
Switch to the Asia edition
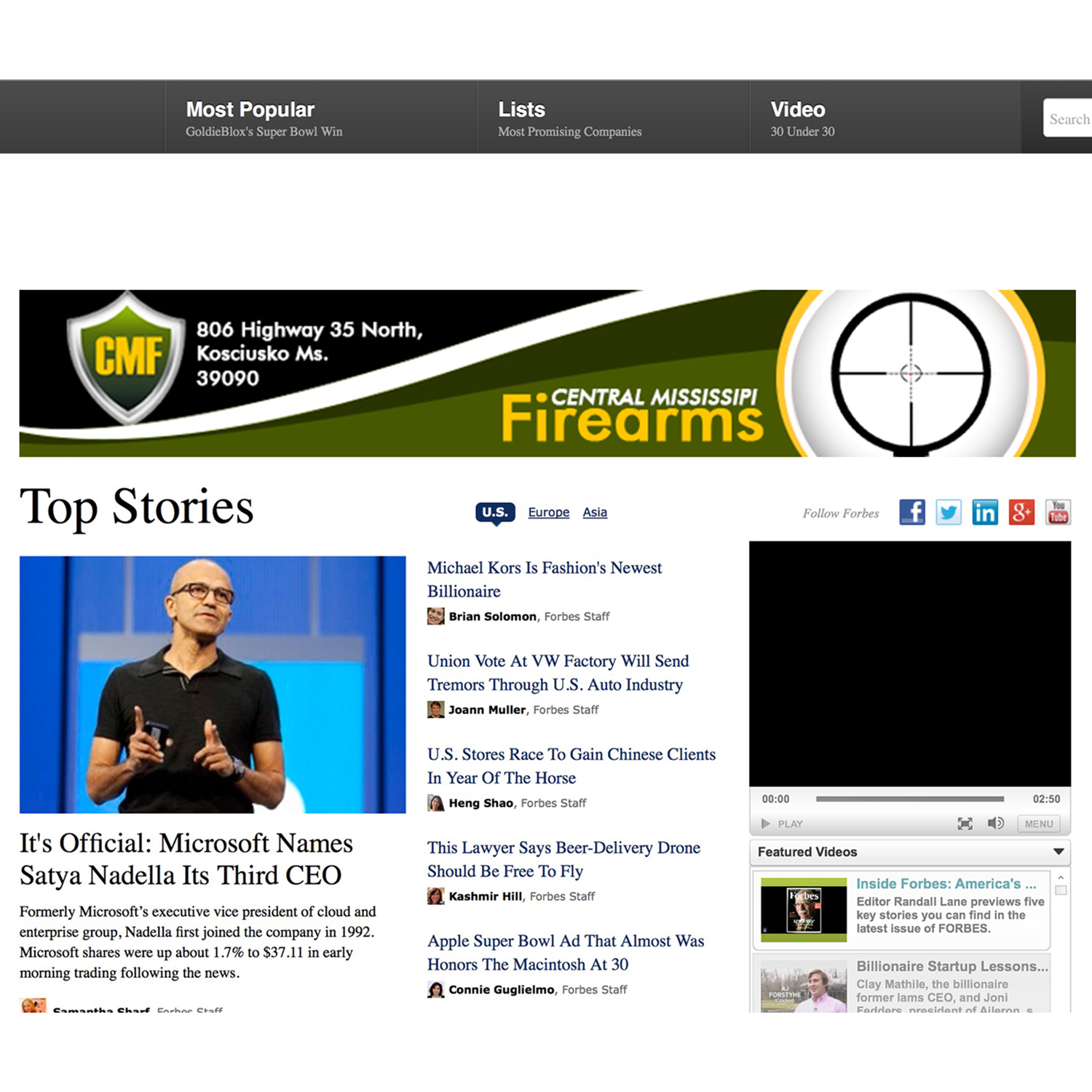tap(595, 513)
